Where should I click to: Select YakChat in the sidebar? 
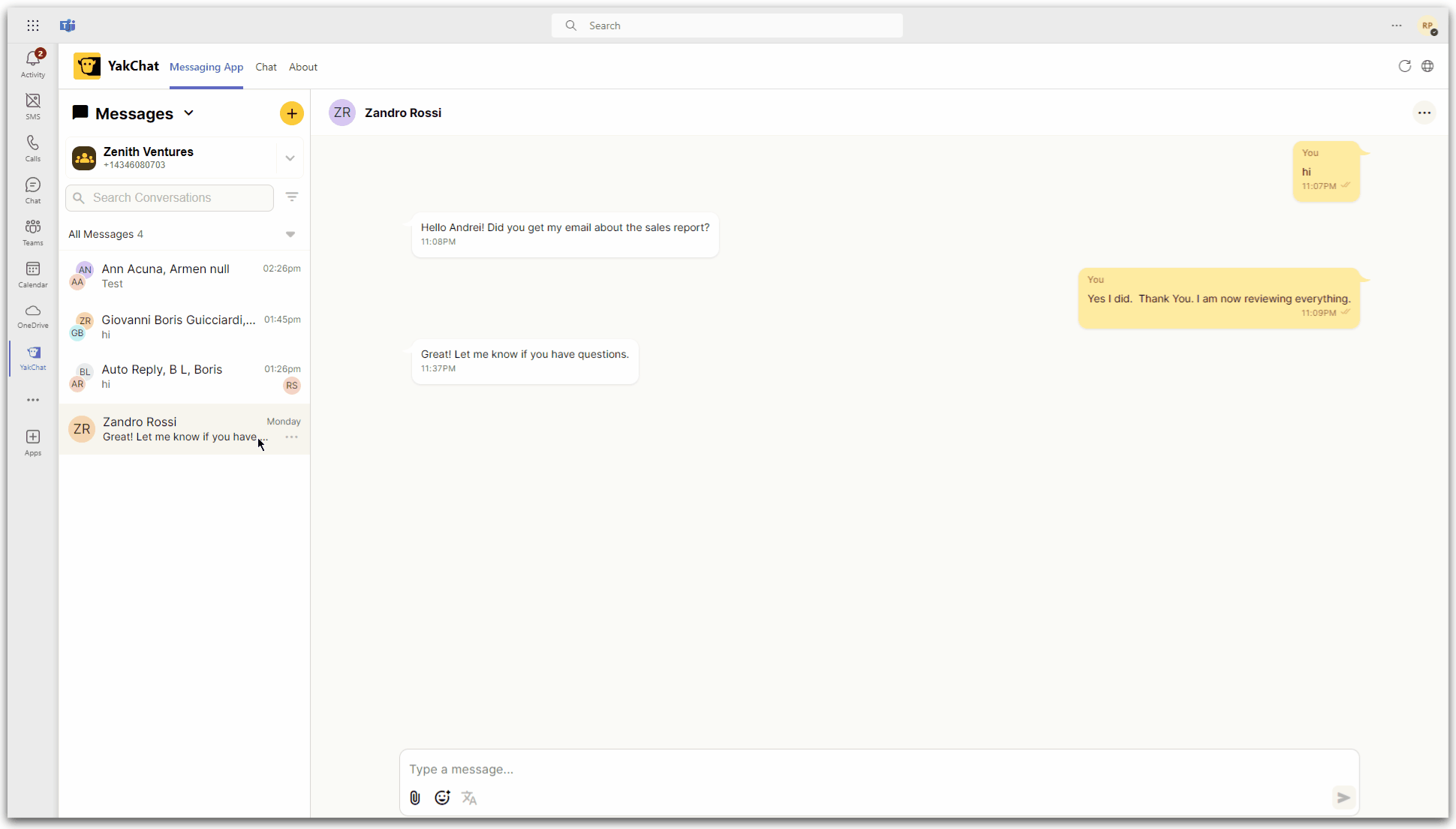[x=33, y=358]
